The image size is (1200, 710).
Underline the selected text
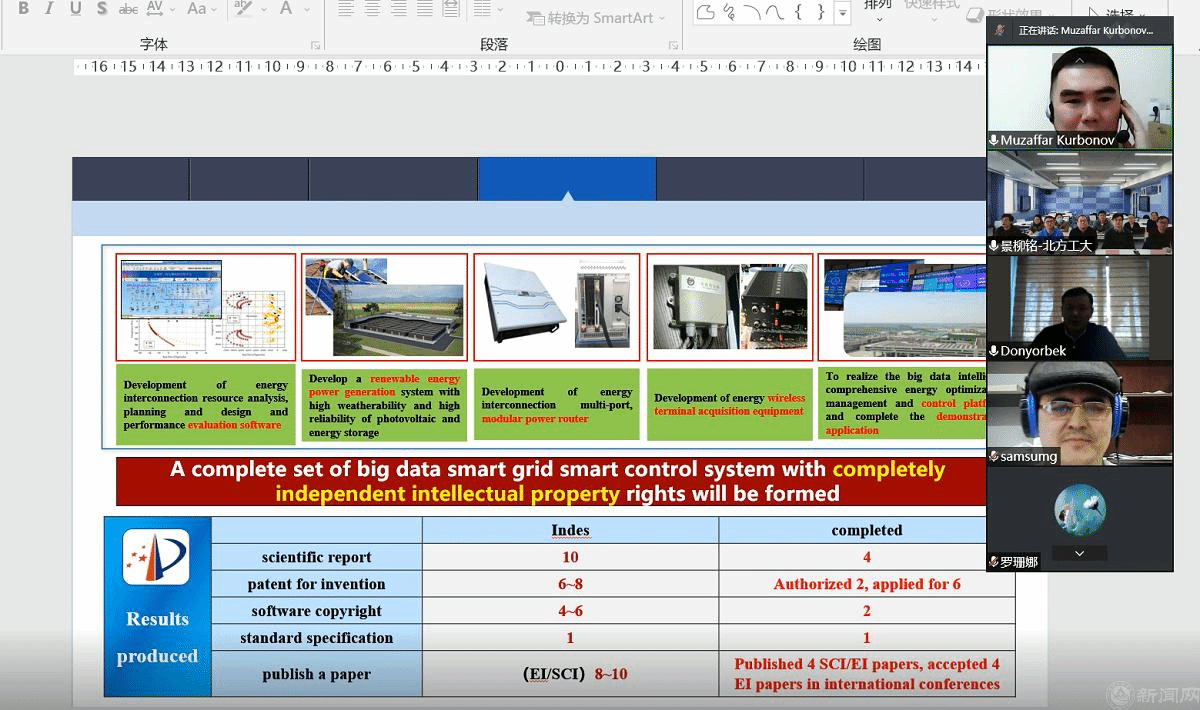pyautogui.click(x=76, y=9)
